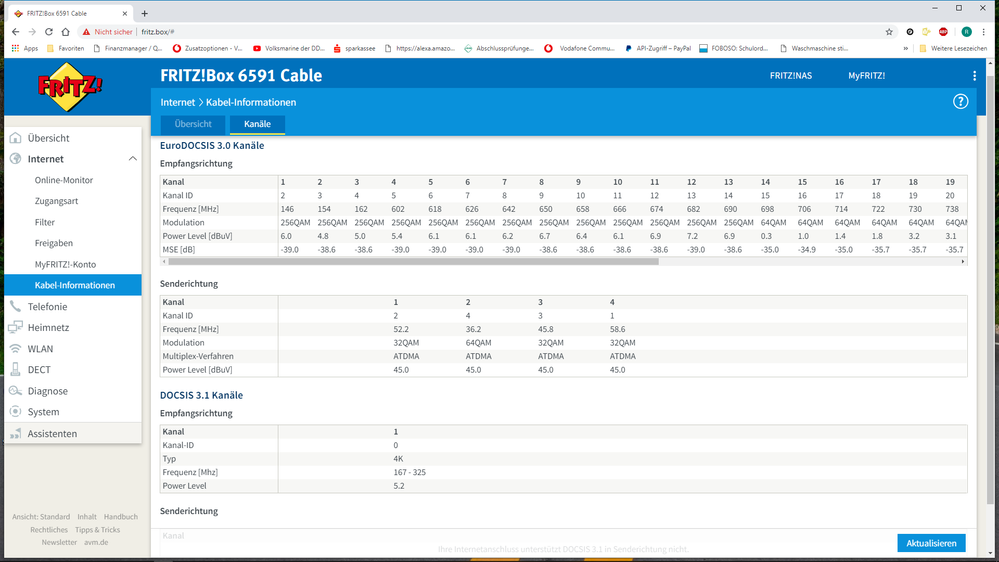Click right arrow of channel table scrollbar

tap(963, 261)
